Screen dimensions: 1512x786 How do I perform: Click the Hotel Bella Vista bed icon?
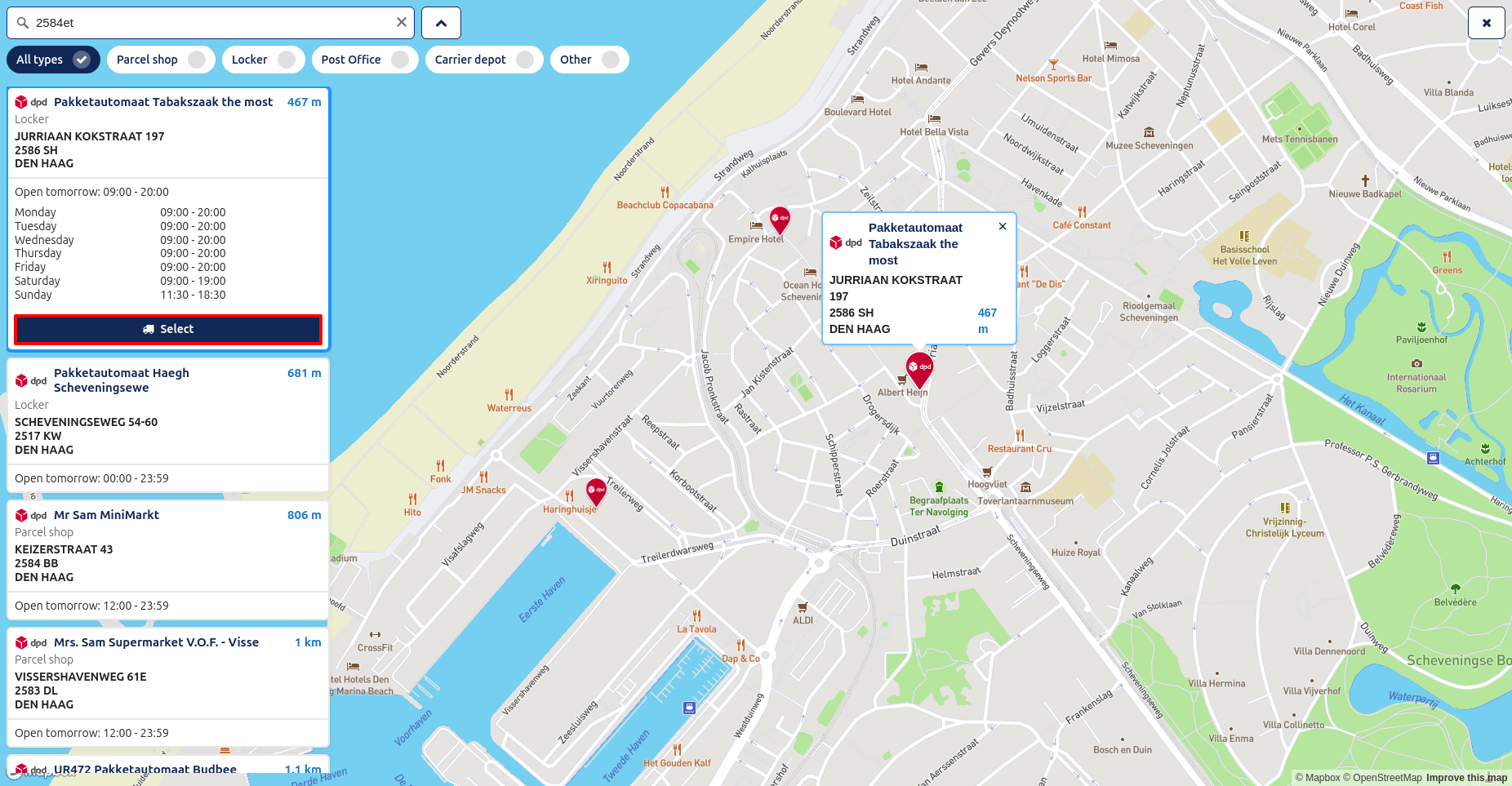pyautogui.click(x=934, y=119)
